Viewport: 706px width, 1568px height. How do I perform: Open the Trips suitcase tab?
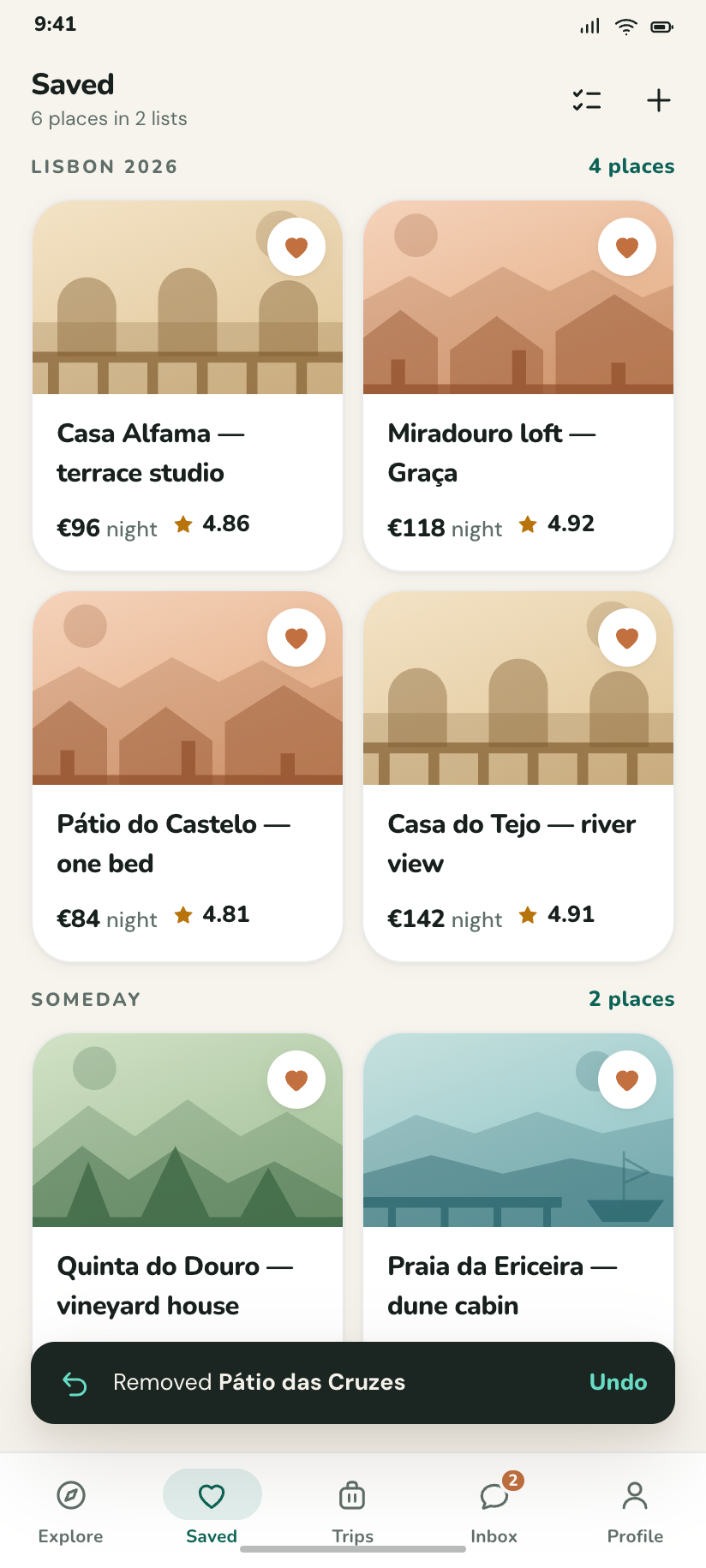352,1512
